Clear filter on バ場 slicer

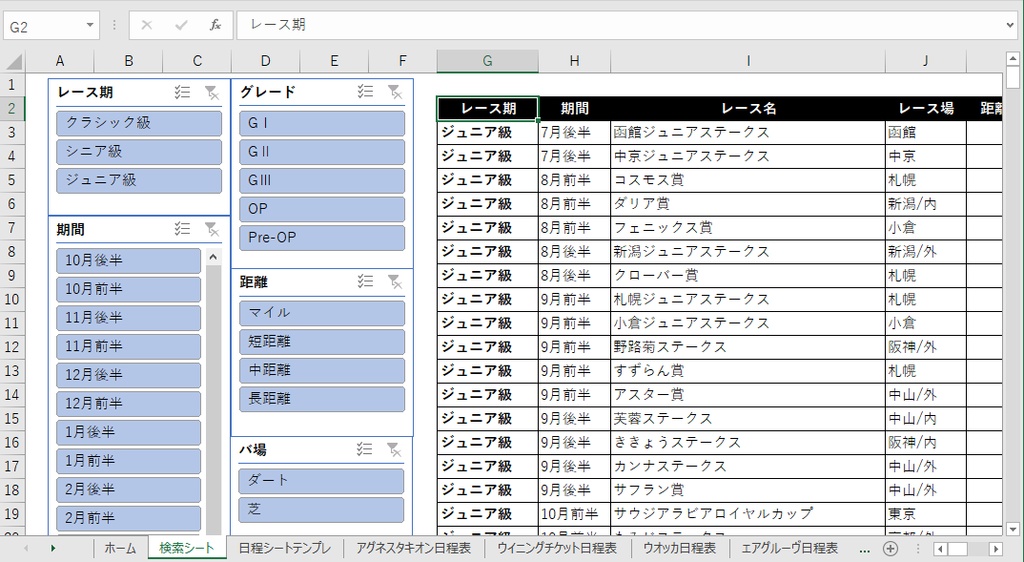394,449
